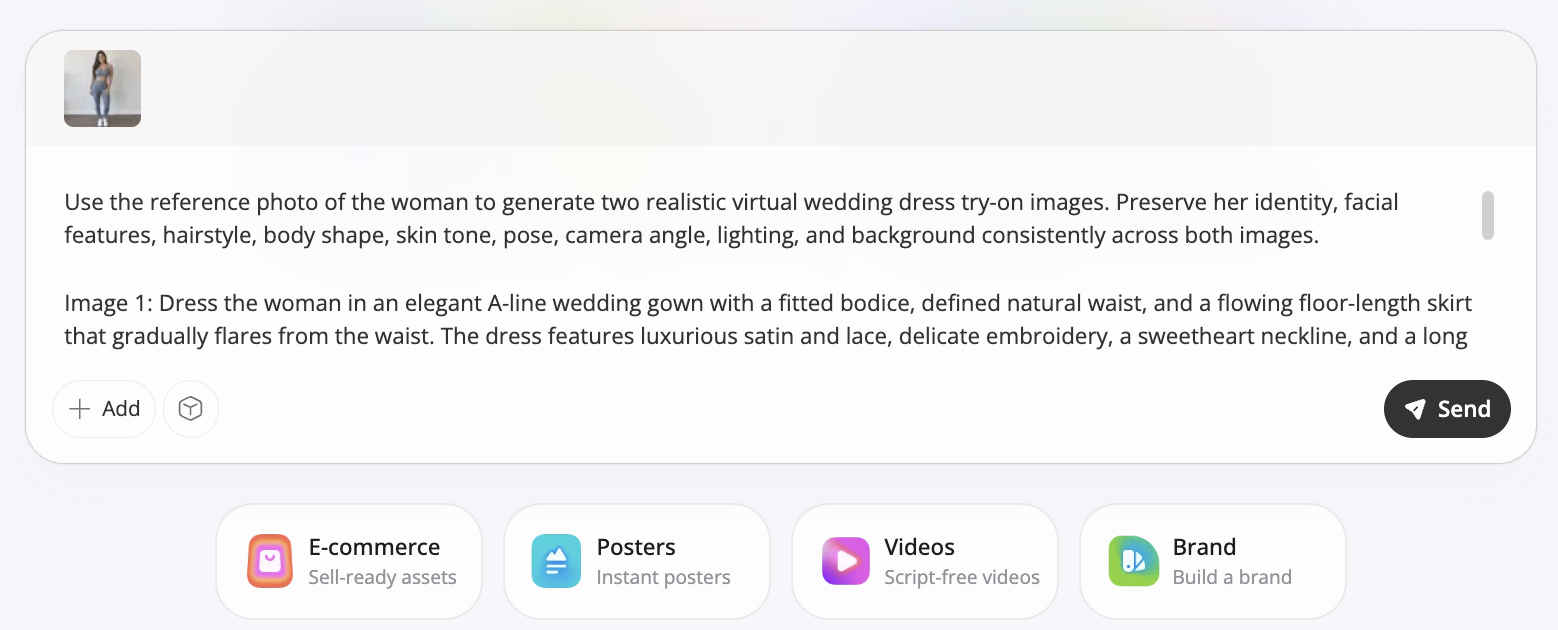Select the uploaded woman reference thumbnail
Viewport: 1558px width, 630px height.
tap(102, 88)
